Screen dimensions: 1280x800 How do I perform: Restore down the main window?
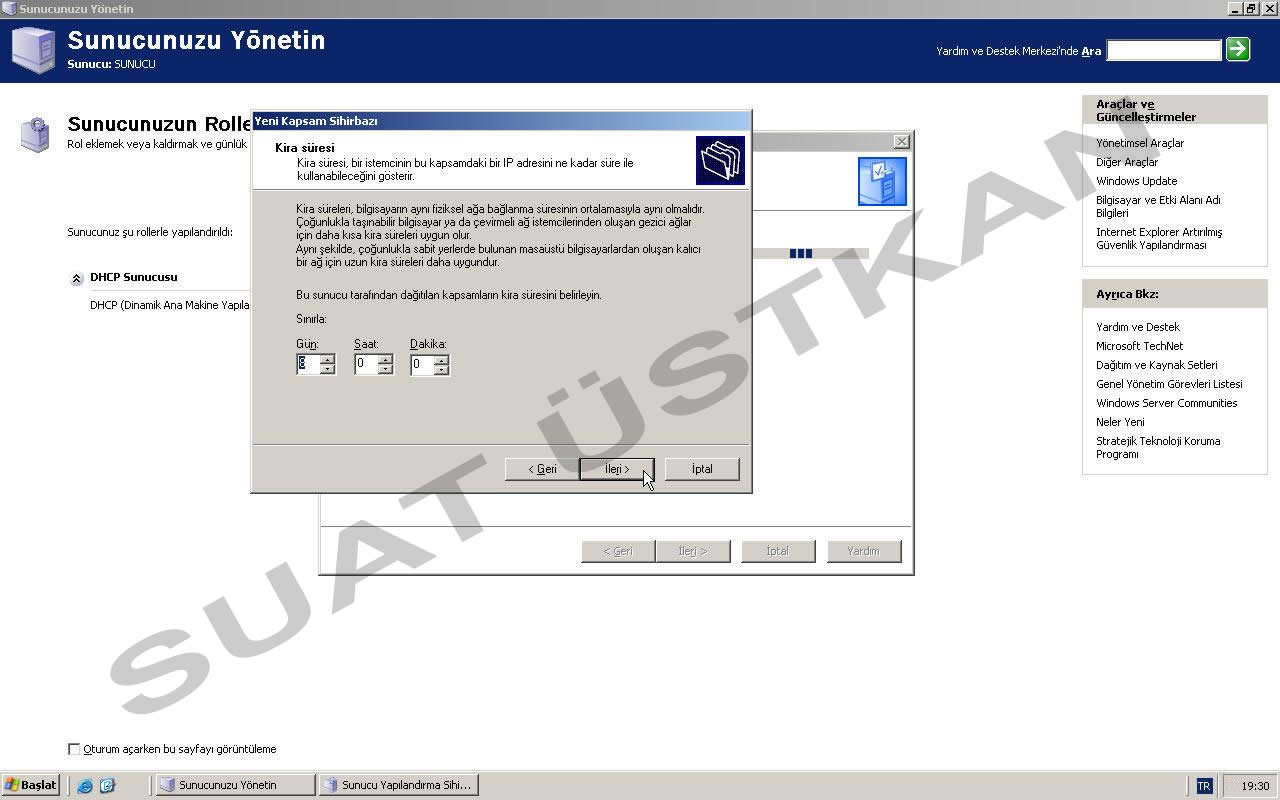click(x=1251, y=8)
